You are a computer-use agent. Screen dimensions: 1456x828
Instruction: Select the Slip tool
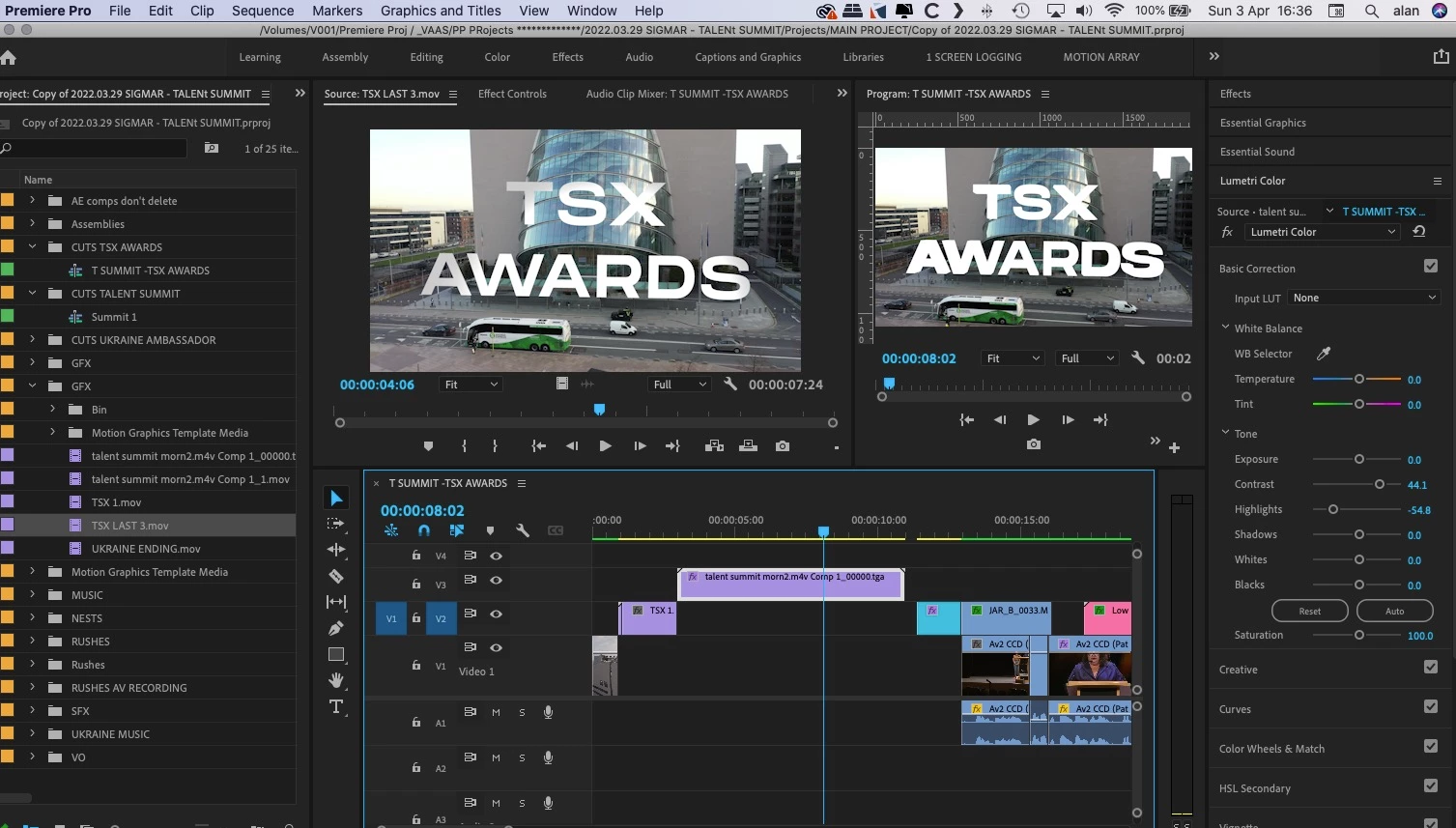click(336, 602)
